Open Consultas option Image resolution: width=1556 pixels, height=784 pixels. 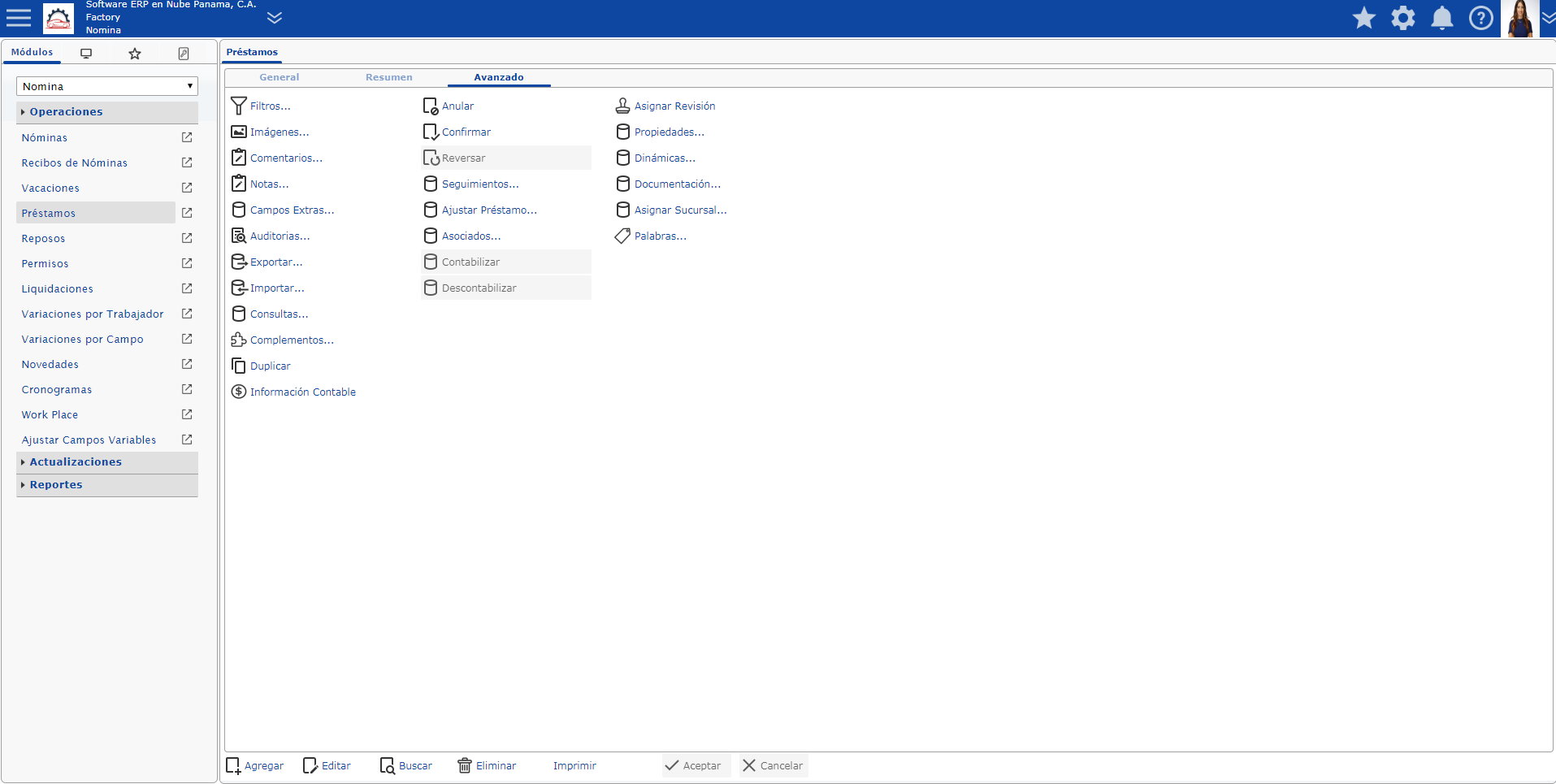click(x=270, y=314)
